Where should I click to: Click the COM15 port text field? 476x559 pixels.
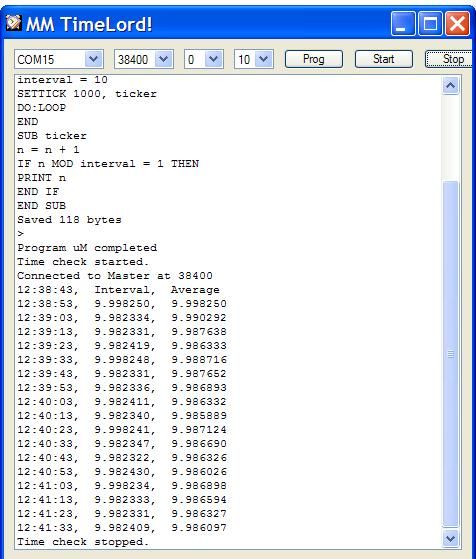(x=50, y=59)
